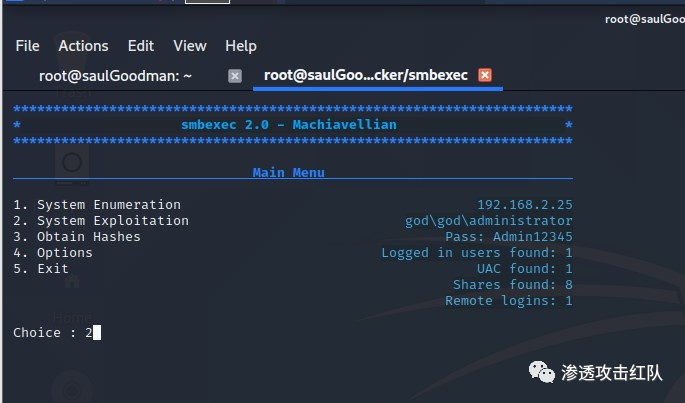685x403 pixels.
Task: Click the System Exploitation menu line
Action: [x=101, y=221]
